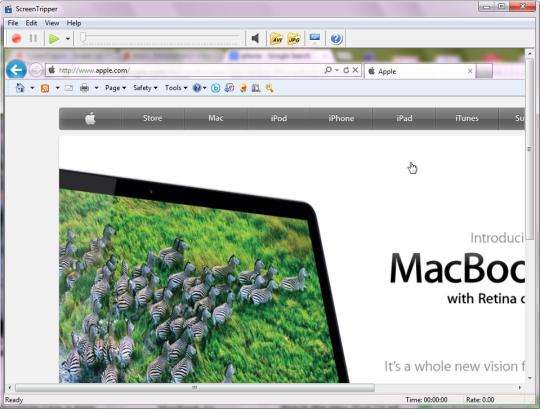Image resolution: width=540 pixels, height=409 pixels.
Task: Start recording with the red record button
Action: (16, 38)
